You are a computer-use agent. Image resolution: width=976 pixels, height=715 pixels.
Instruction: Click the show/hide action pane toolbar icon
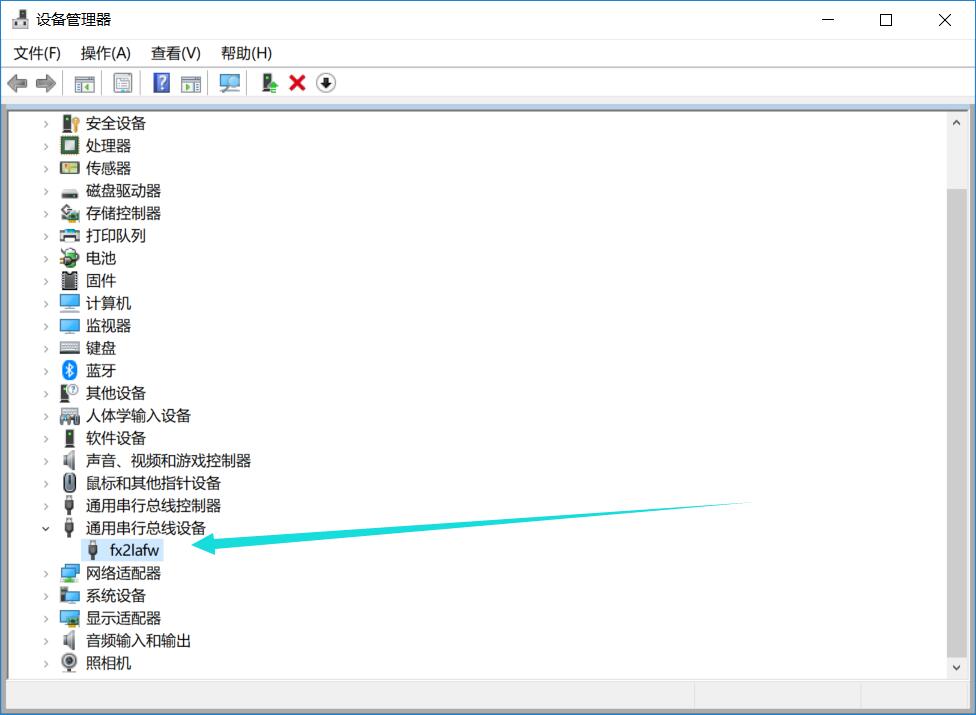tap(191, 83)
